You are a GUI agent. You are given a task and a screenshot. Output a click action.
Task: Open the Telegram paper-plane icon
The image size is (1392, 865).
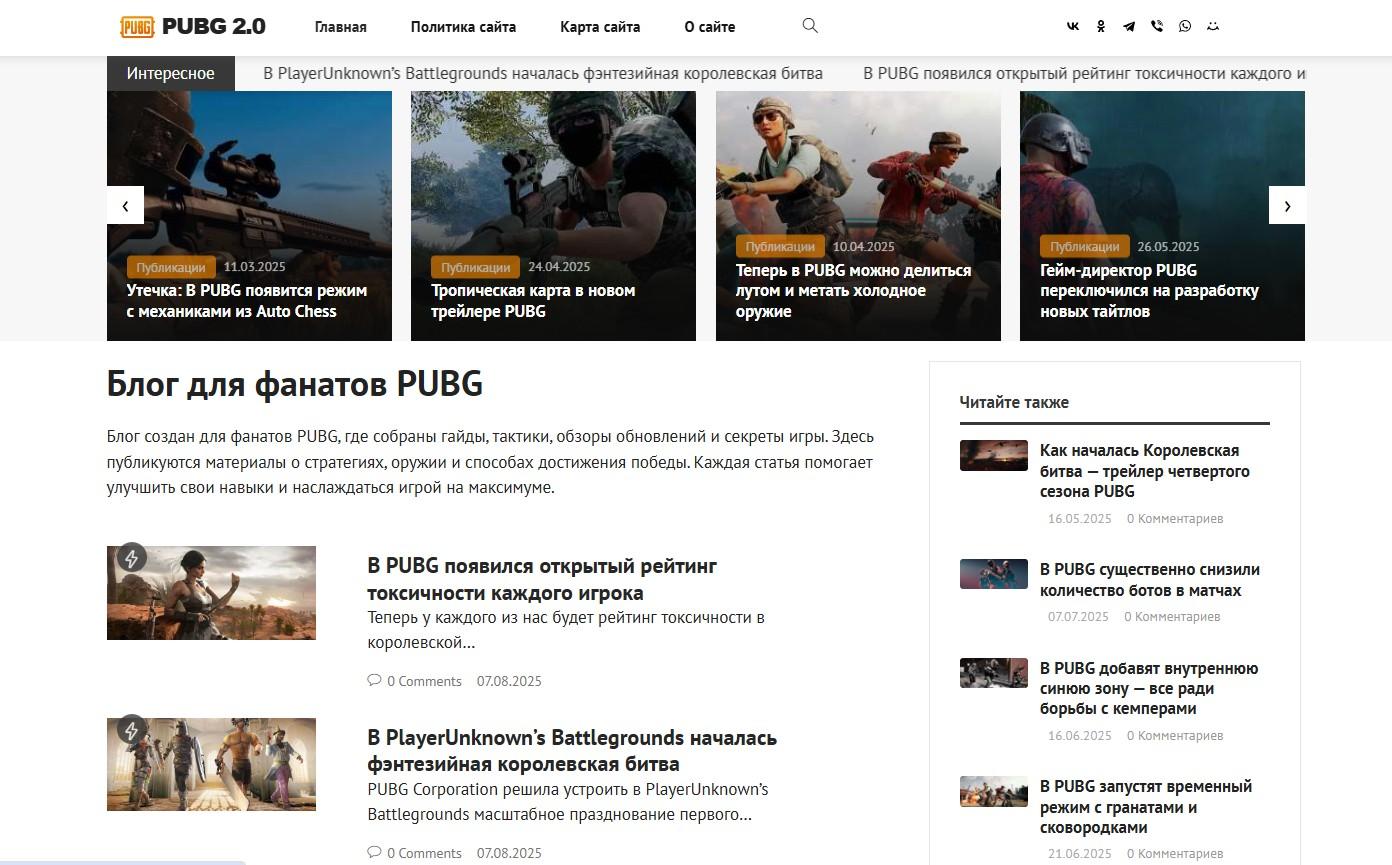click(1129, 27)
